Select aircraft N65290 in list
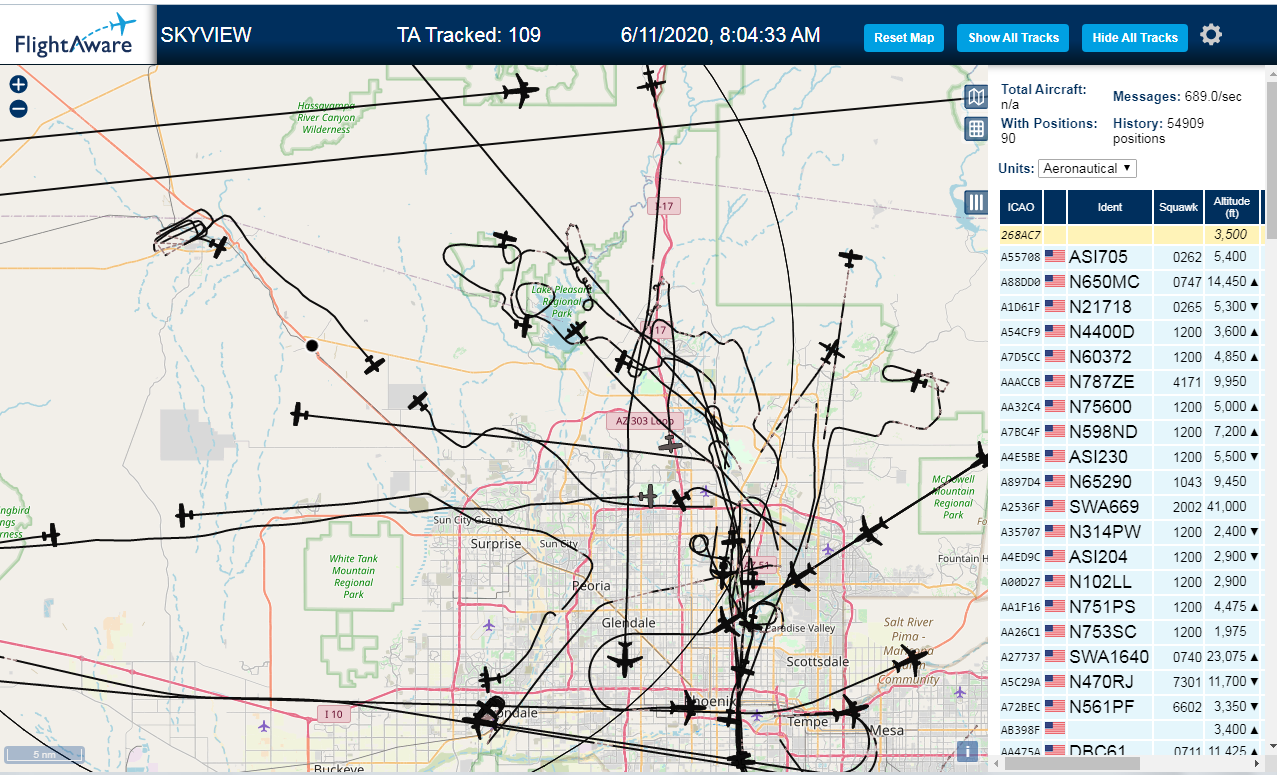 (x=1132, y=482)
